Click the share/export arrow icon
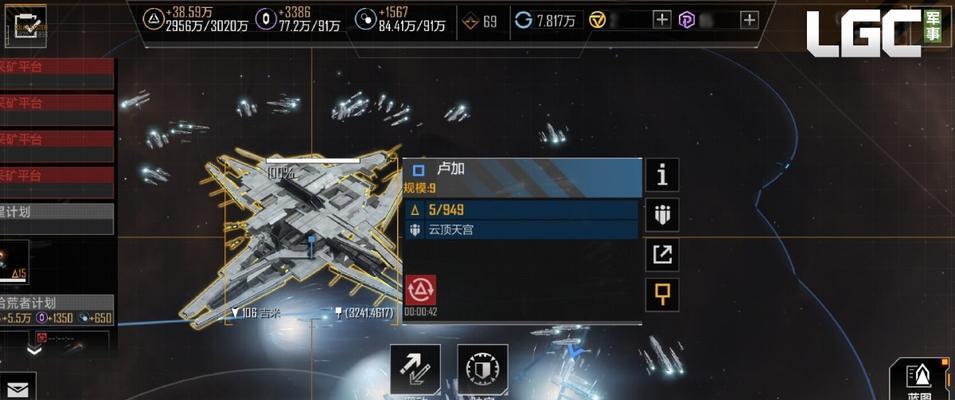The image size is (955, 400). [662, 254]
